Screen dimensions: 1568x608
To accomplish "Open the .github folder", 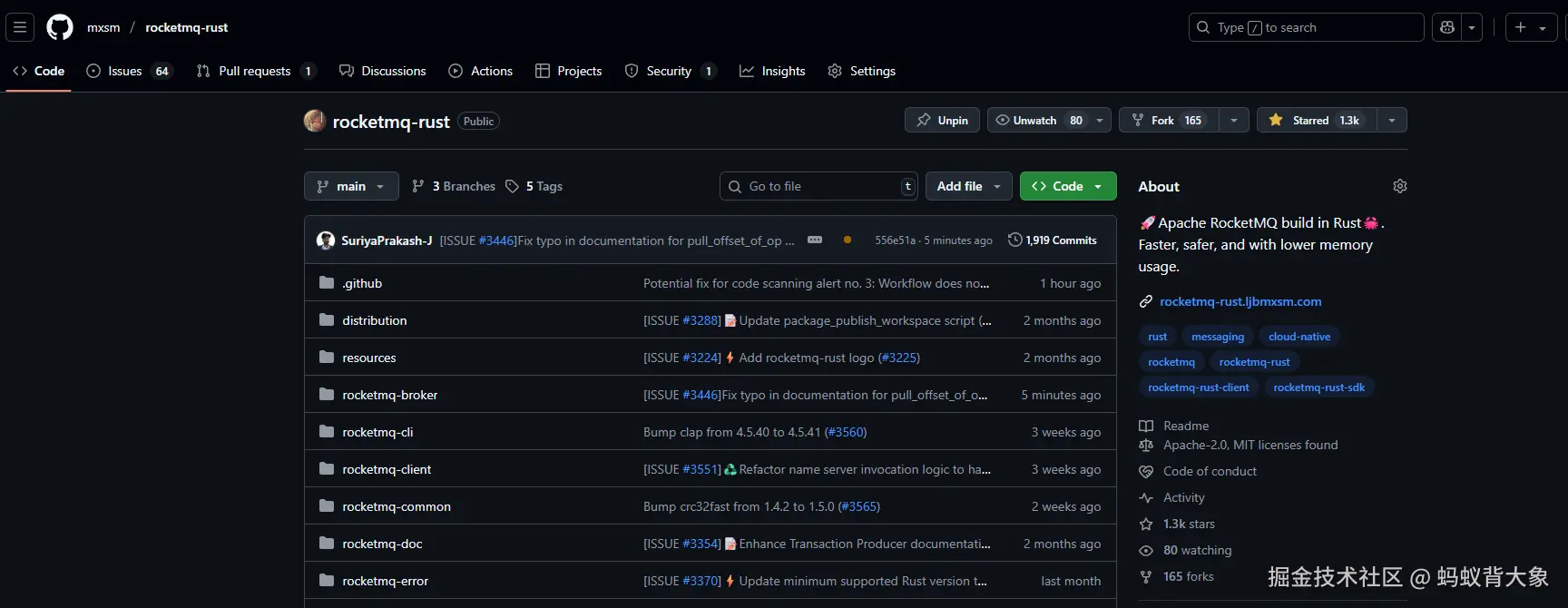I will pos(362,283).
